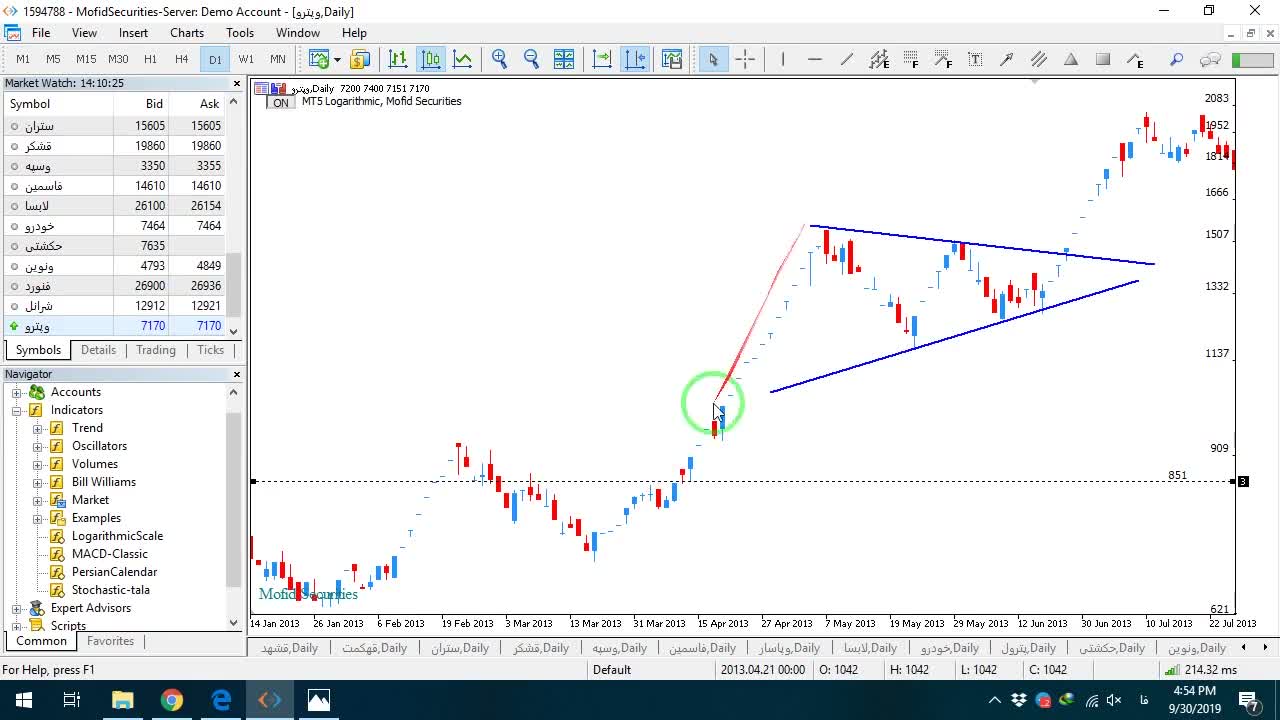Image resolution: width=1280 pixels, height=720 pixels.
Task: Select the horizontal line drawing tool
Action: pos(815,59)
